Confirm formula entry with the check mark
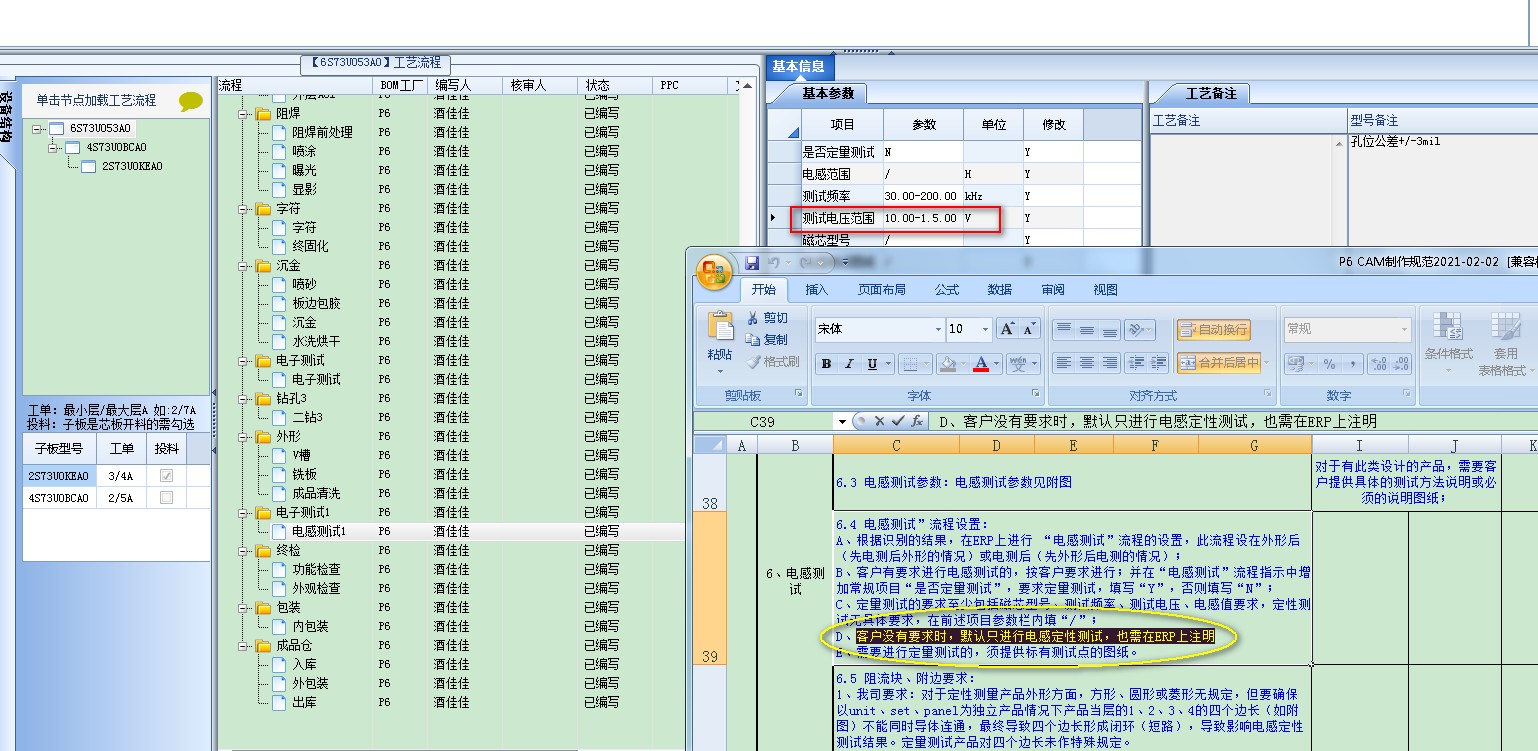The image size is (1538, 751). [x=898, y=422]
